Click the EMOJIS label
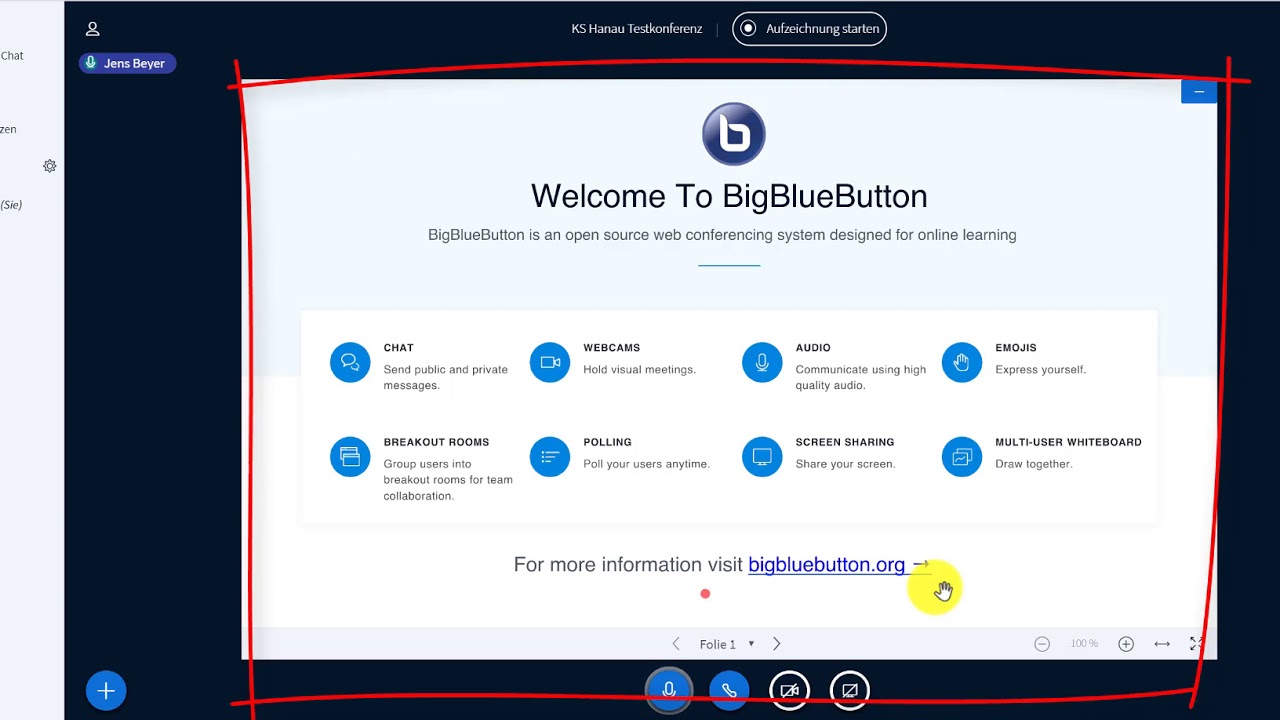1280x720 pixels. coord(1016,348)
